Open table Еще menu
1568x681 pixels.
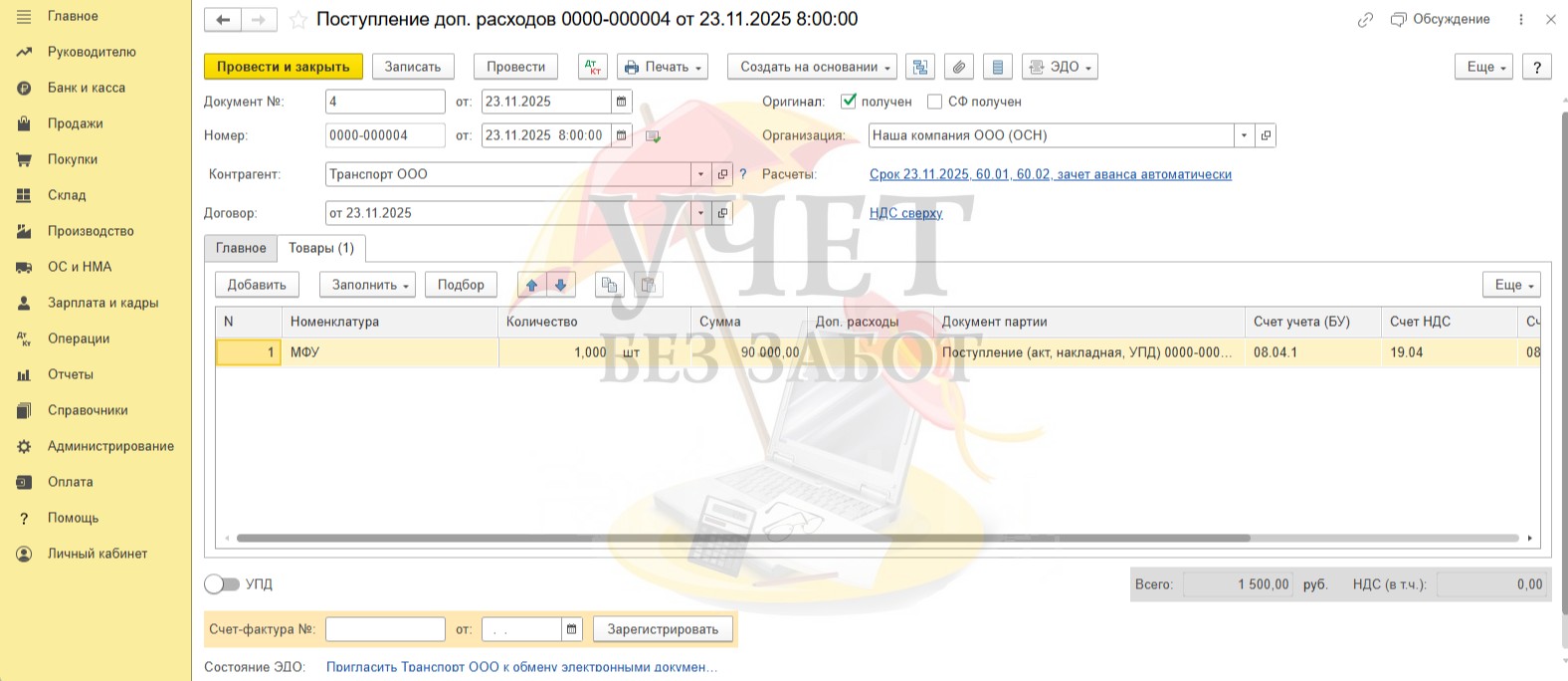tap(1511, 285)
